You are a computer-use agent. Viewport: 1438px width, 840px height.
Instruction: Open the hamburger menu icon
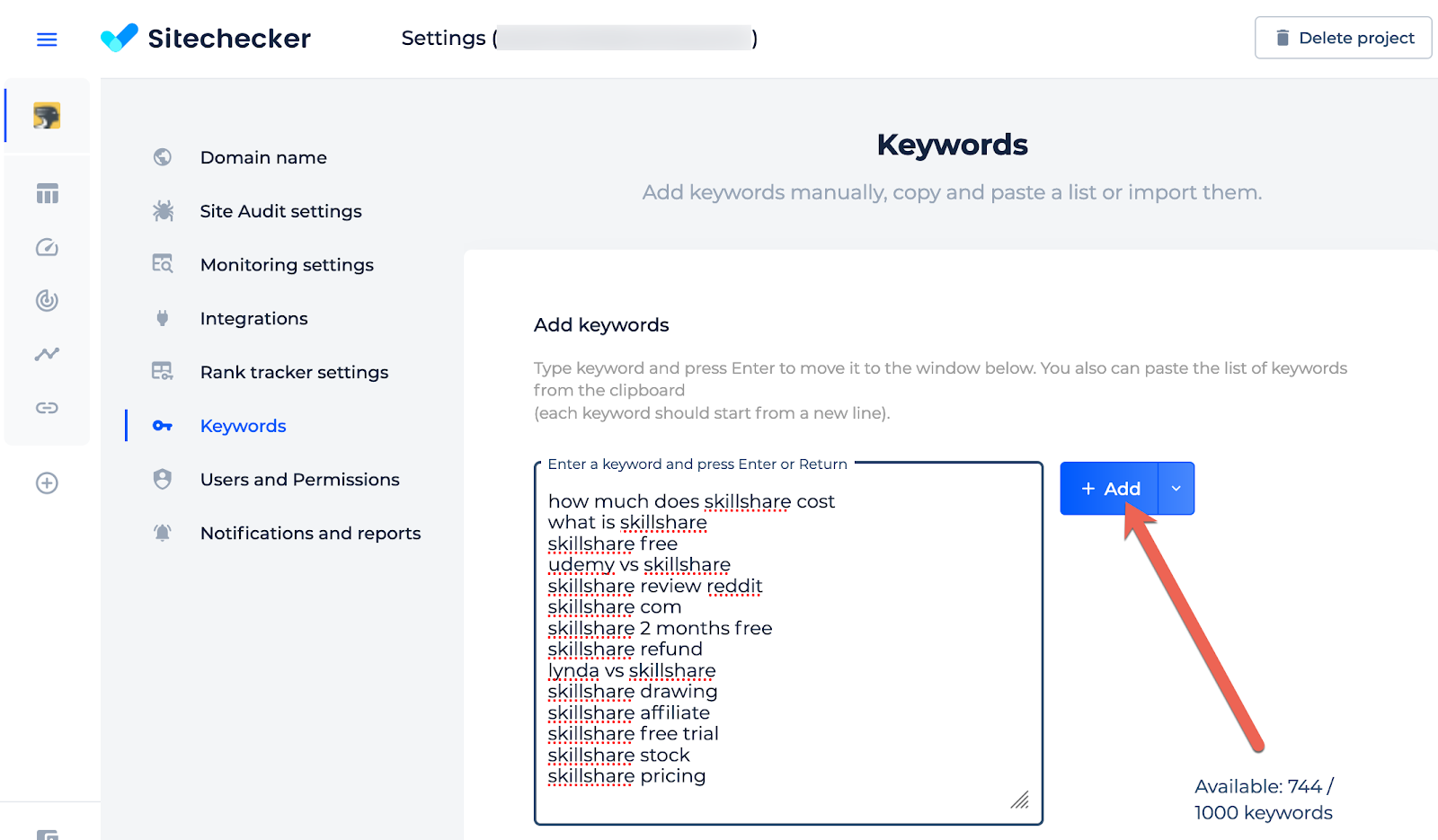[x=47, y=40]
